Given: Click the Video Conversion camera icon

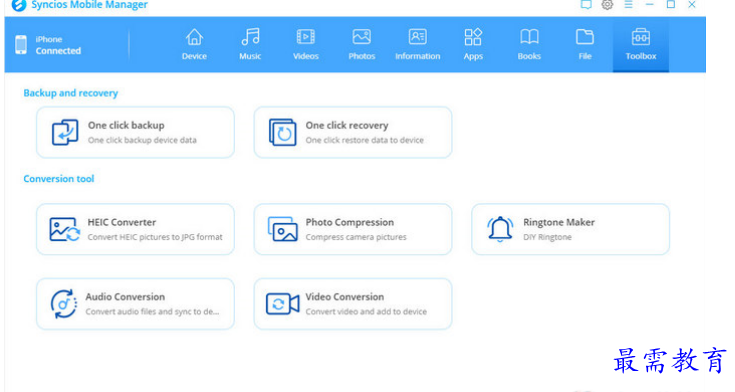Looking at the screenshot, I should click(x=282, y=304).
